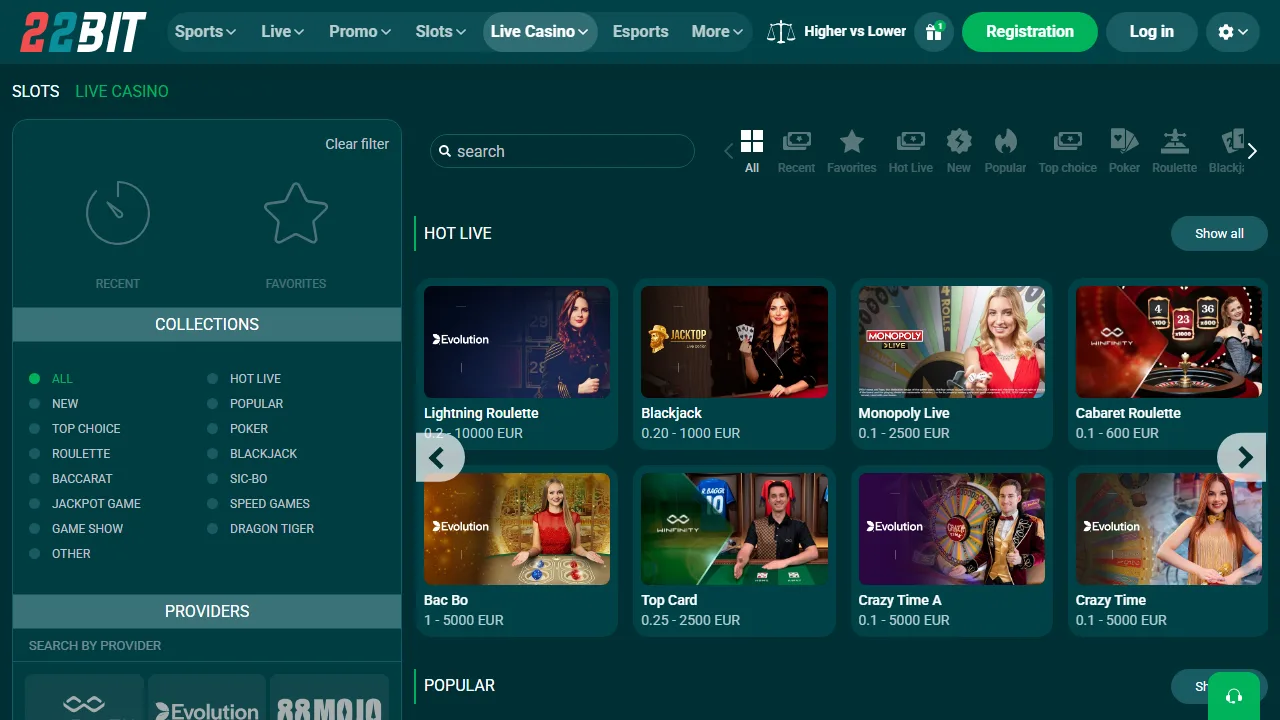Click Clear filter link

coord(357,144)
